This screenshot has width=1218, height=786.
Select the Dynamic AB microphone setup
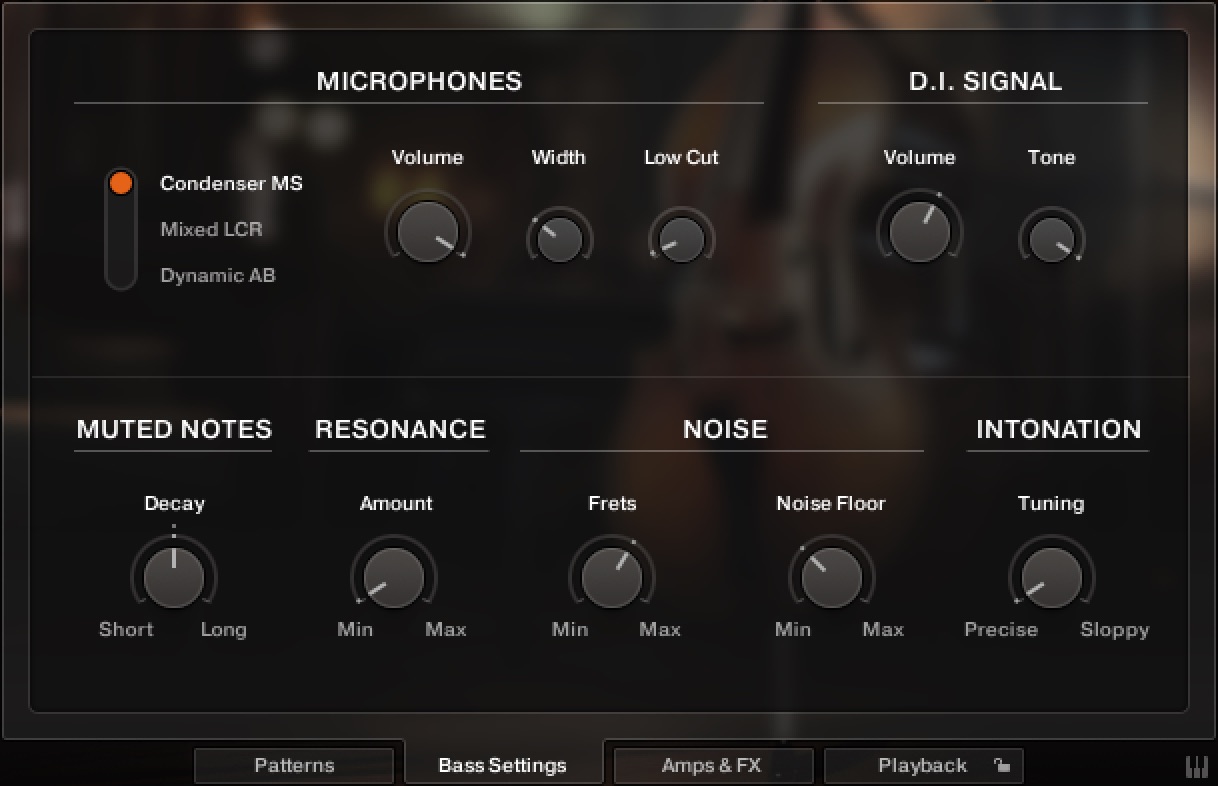(216, 275)
